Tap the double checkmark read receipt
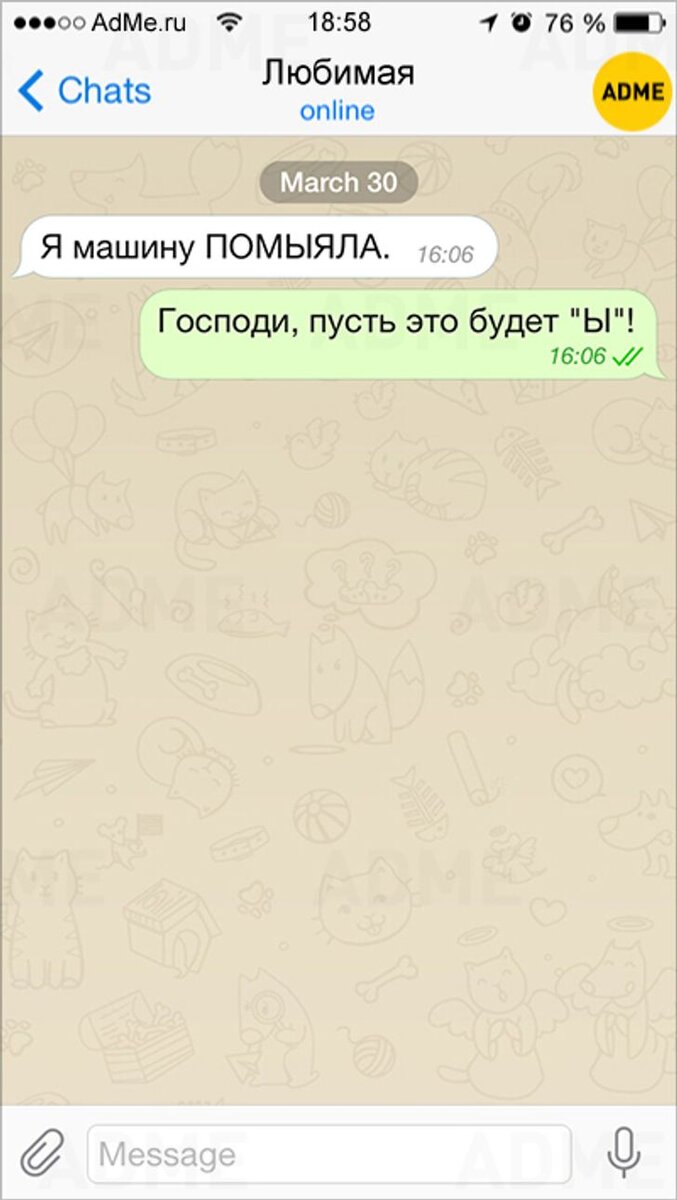 pyautogui.click(x=627, y=356)
